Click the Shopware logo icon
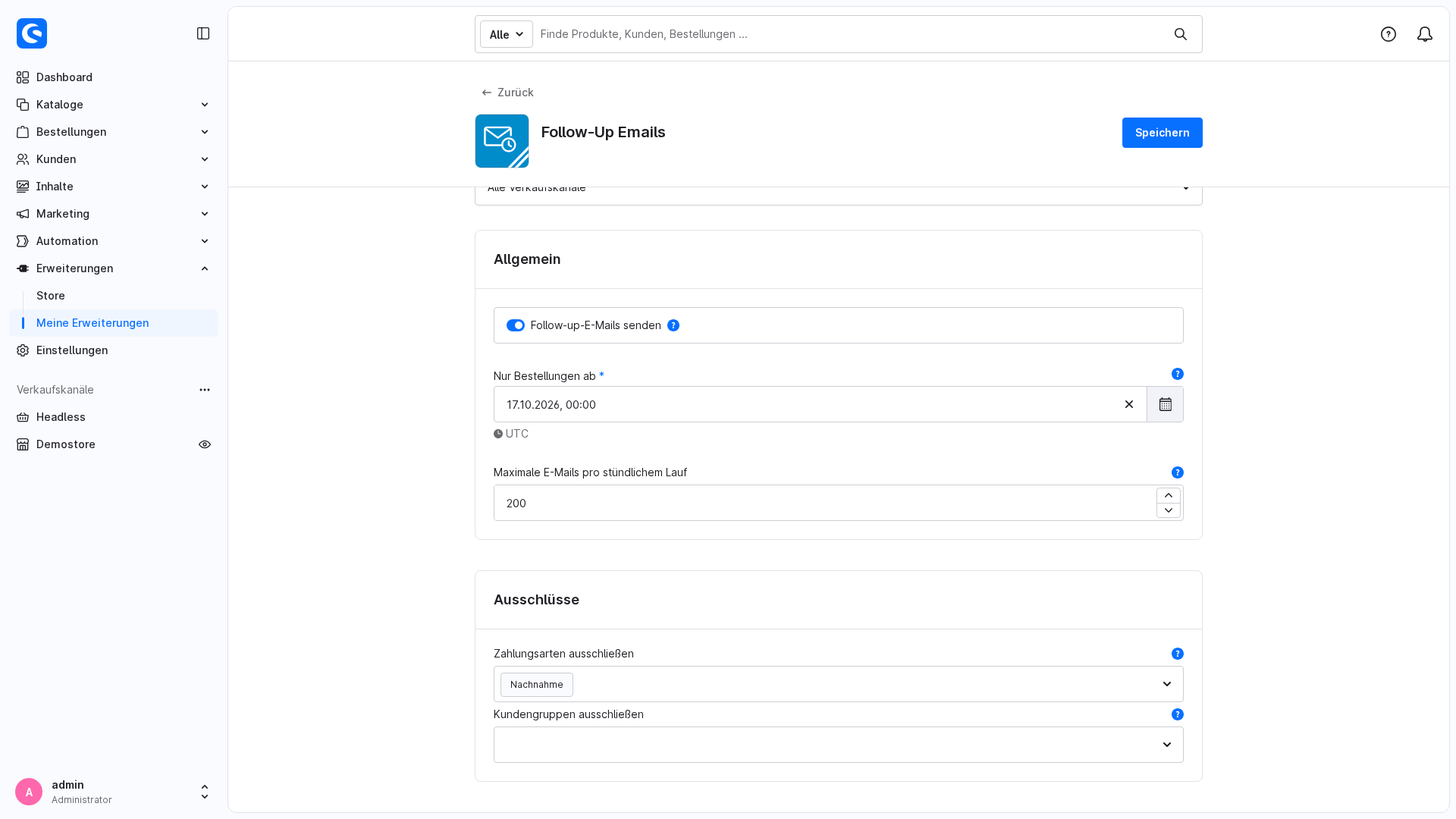Image resolution: width=1456 pixels, height=819 pixels. point(32,33)
